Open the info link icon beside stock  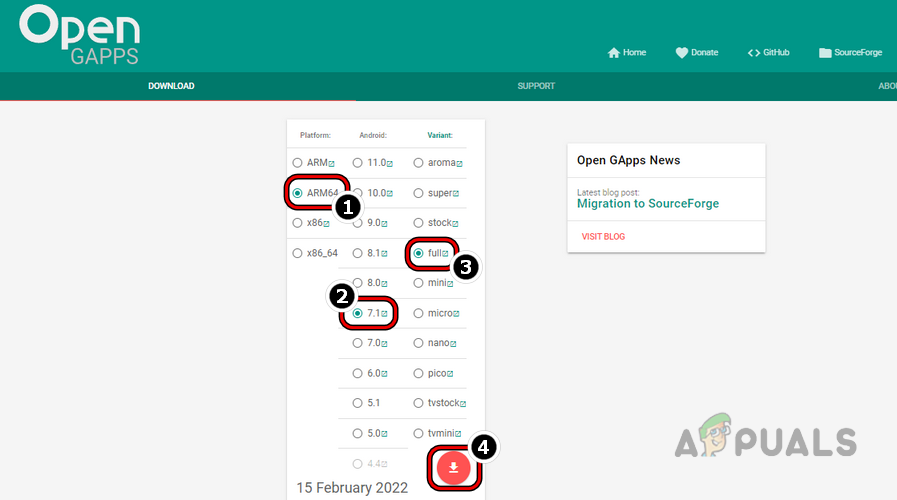(455, 224)
